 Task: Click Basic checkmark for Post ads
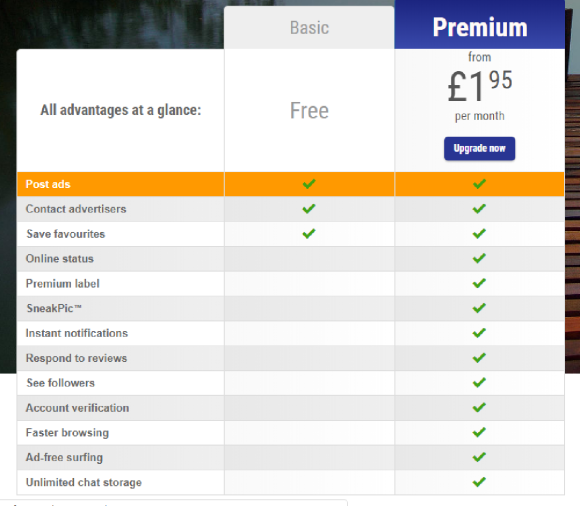[309, 184]
